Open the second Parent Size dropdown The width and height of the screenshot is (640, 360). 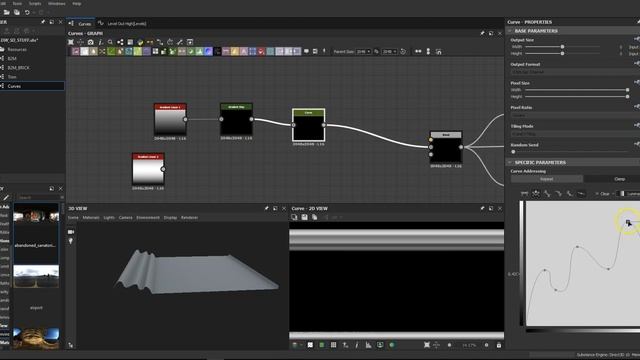tap(389, 51)
